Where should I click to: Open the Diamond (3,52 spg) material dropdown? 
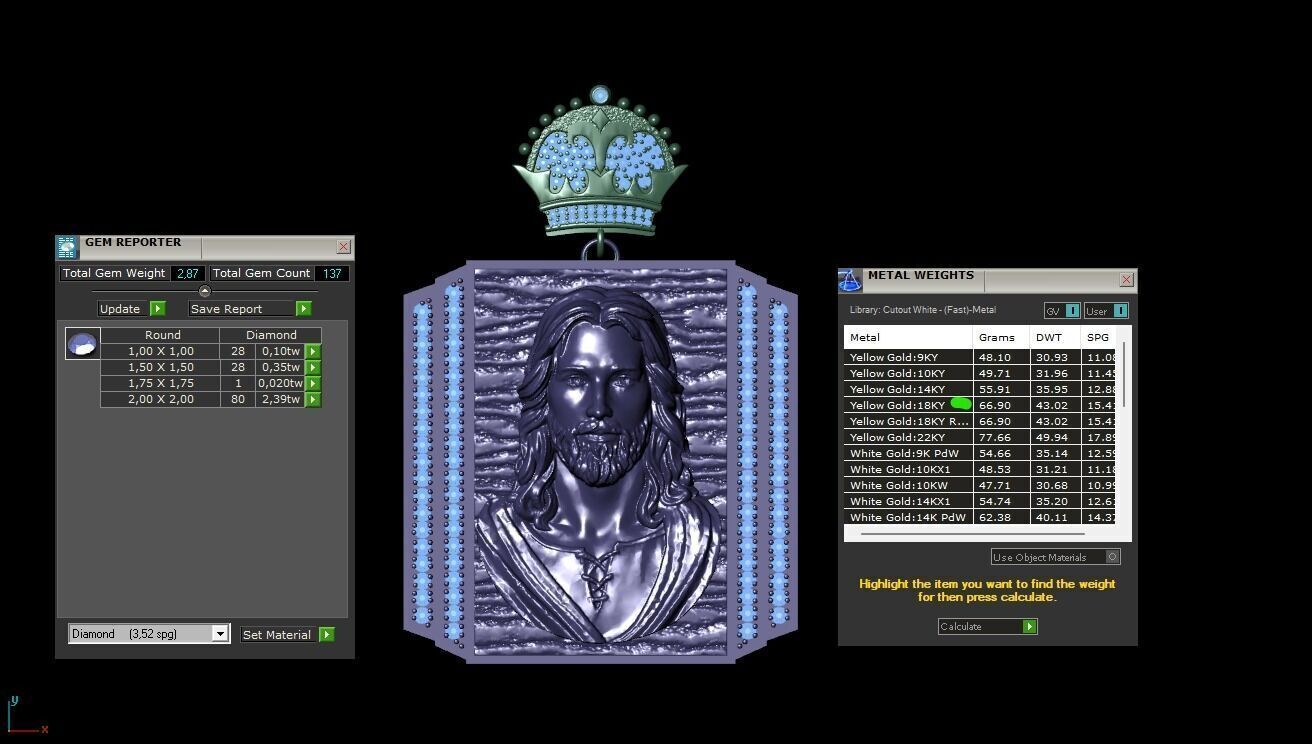pos(149,634)
